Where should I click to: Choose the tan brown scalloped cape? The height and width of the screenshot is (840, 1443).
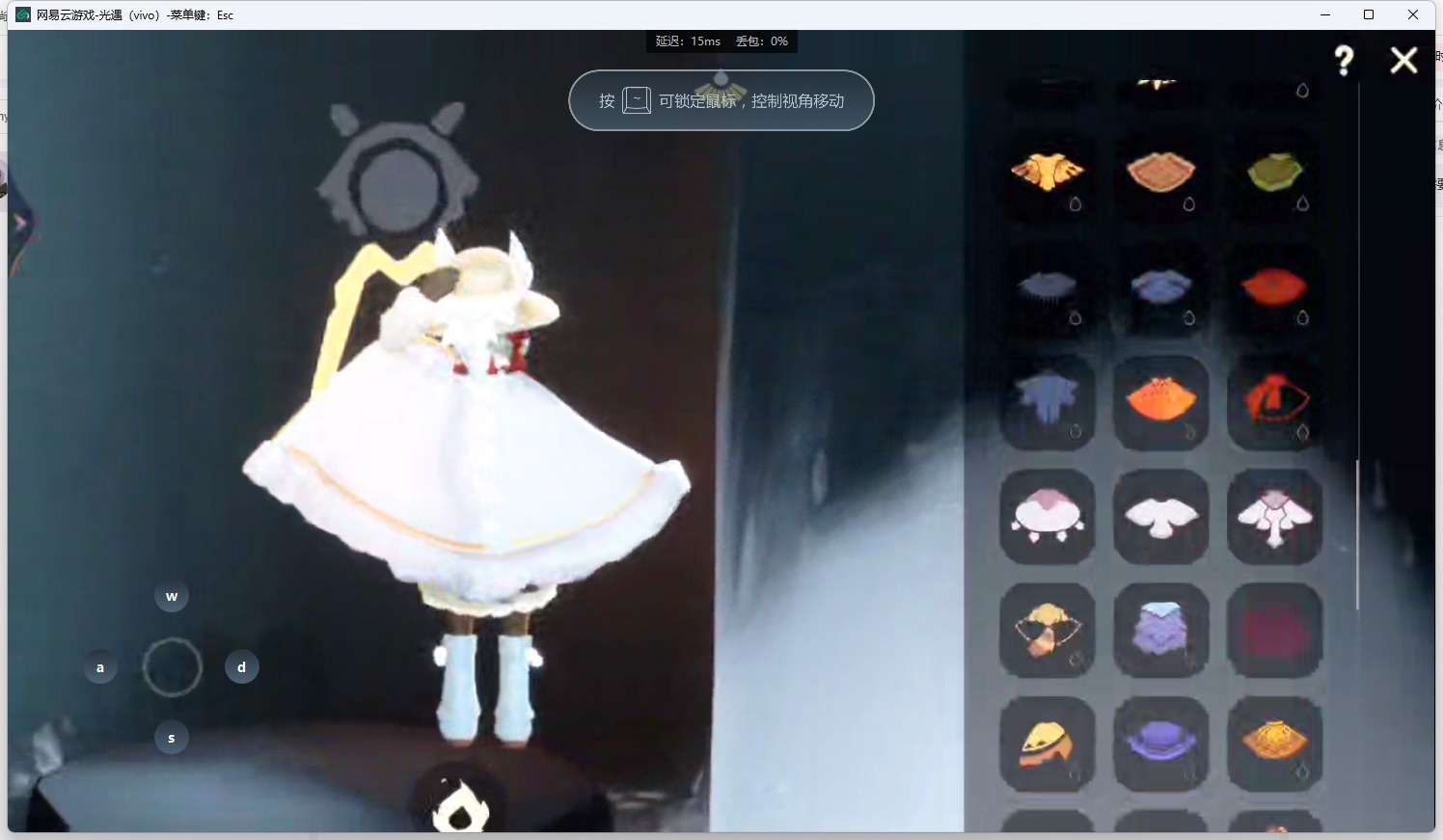coord(1161,174)
